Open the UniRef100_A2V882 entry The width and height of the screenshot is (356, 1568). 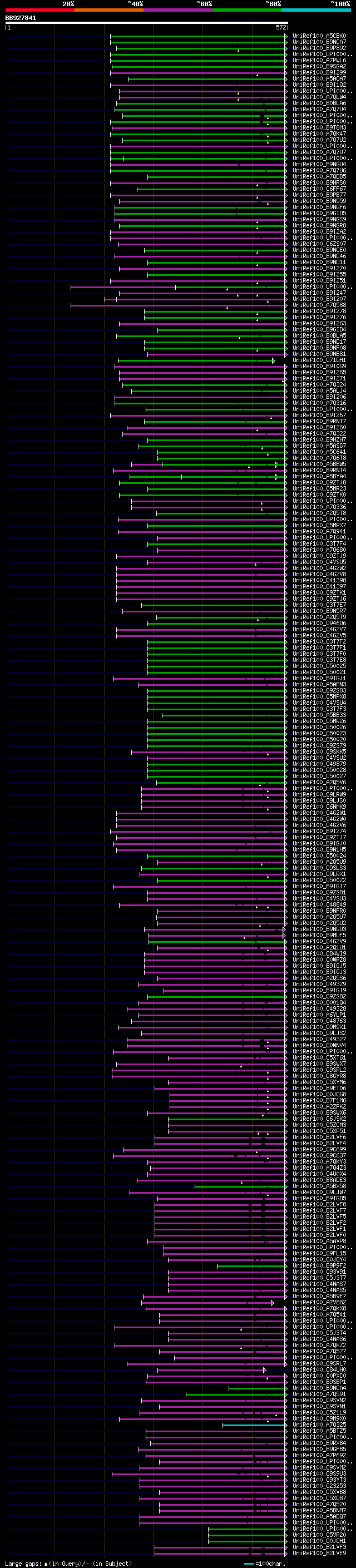tap(319, 1303)
